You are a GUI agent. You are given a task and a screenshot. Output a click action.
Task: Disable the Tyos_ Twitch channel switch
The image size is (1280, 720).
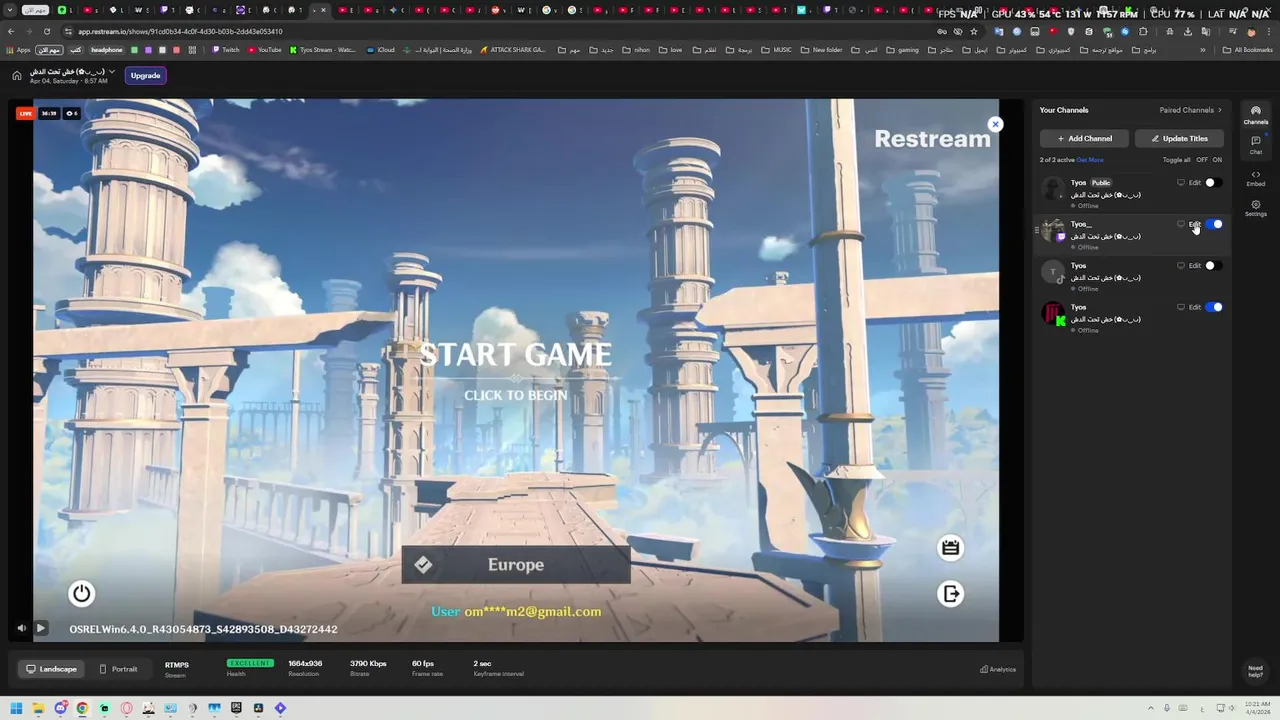pyautogui.click(x=1213, y=224)
